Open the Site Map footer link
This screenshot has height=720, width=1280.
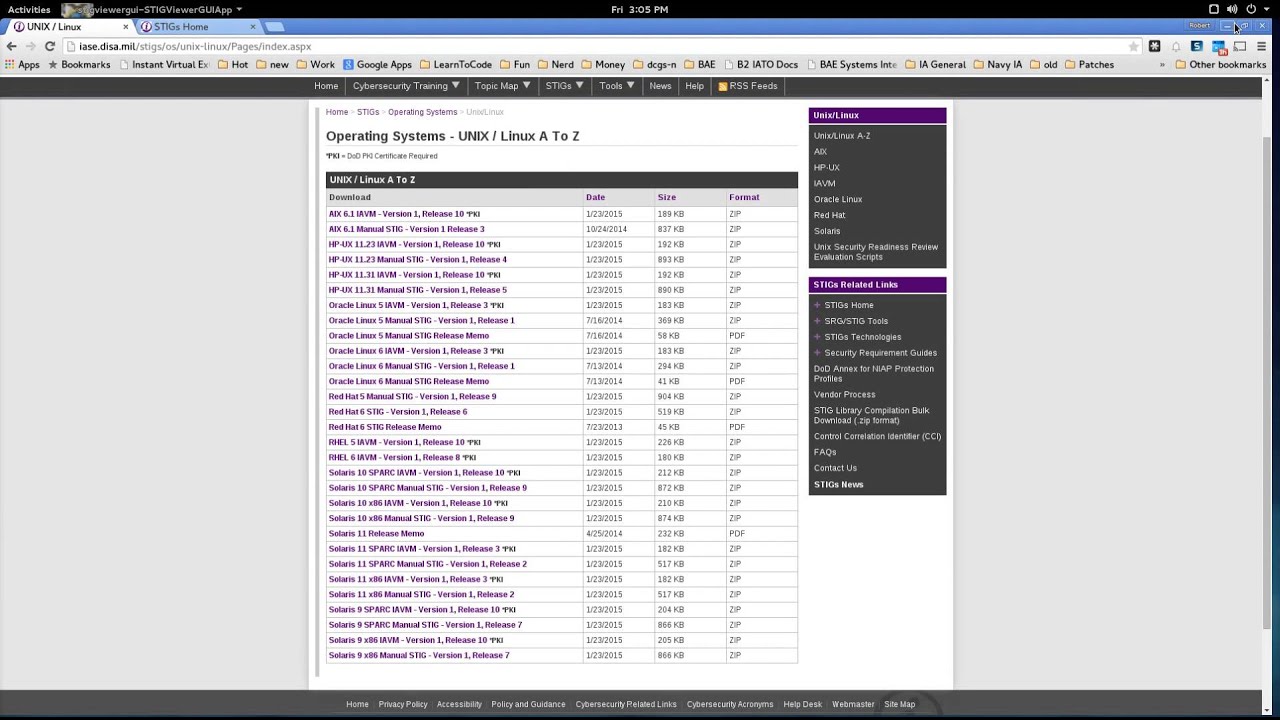click(899, 704)
